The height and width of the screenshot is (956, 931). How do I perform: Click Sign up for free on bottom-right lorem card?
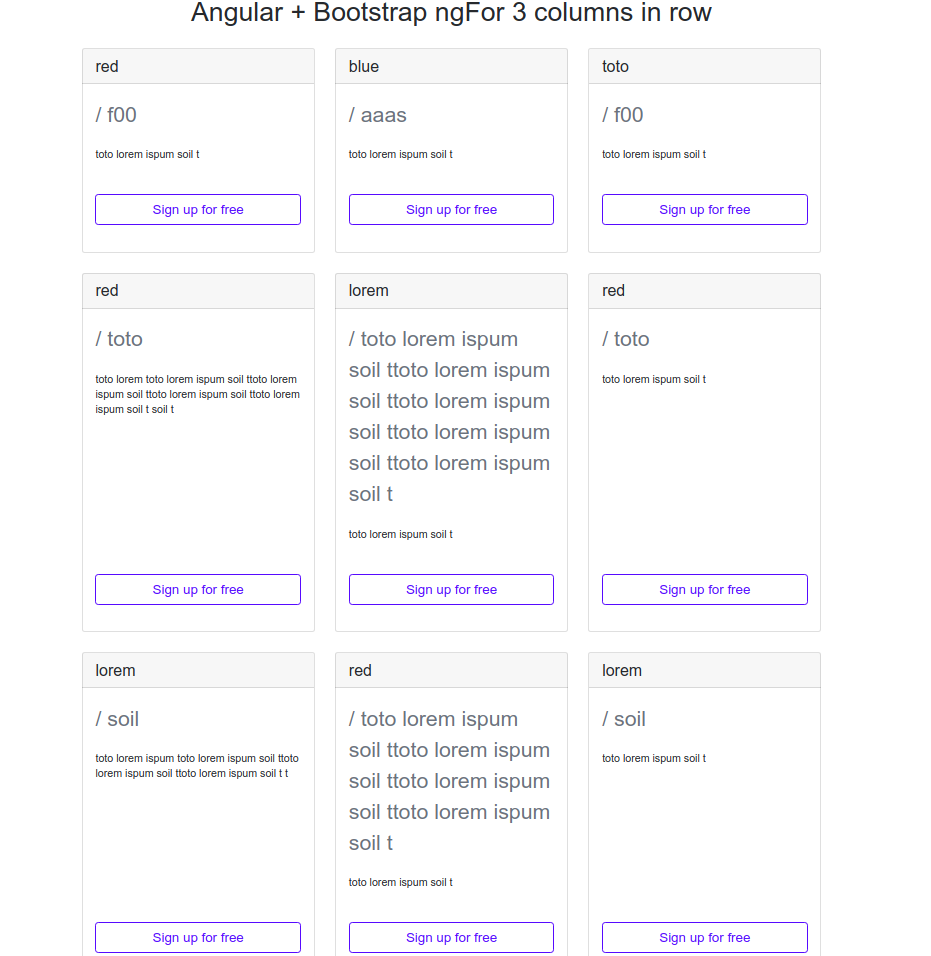(704, 937)
